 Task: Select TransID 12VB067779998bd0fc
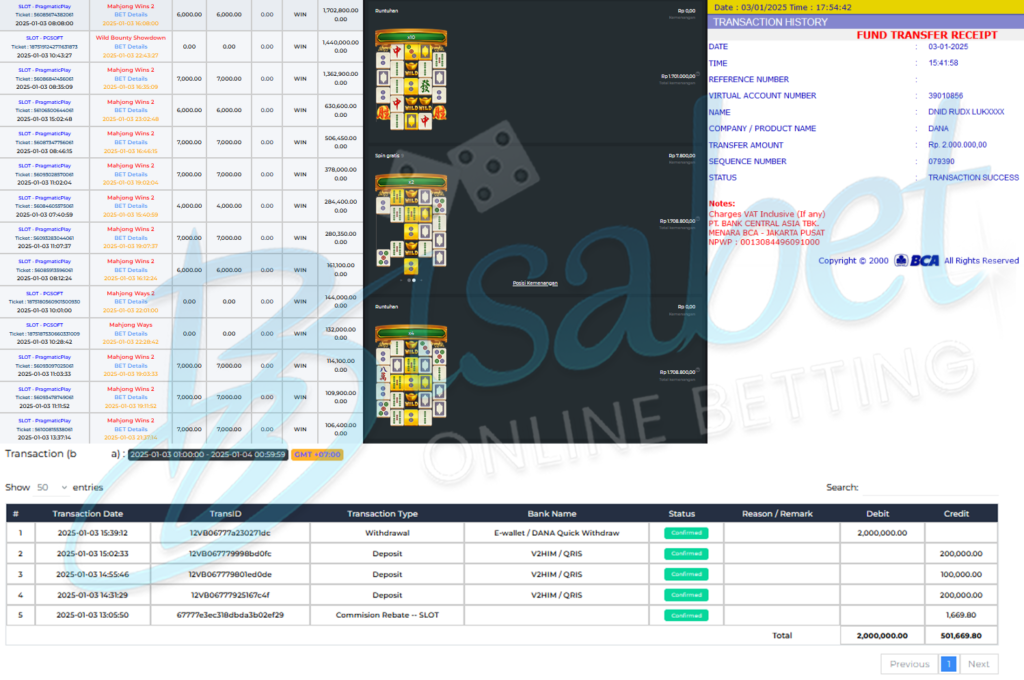tap(230, 553)
